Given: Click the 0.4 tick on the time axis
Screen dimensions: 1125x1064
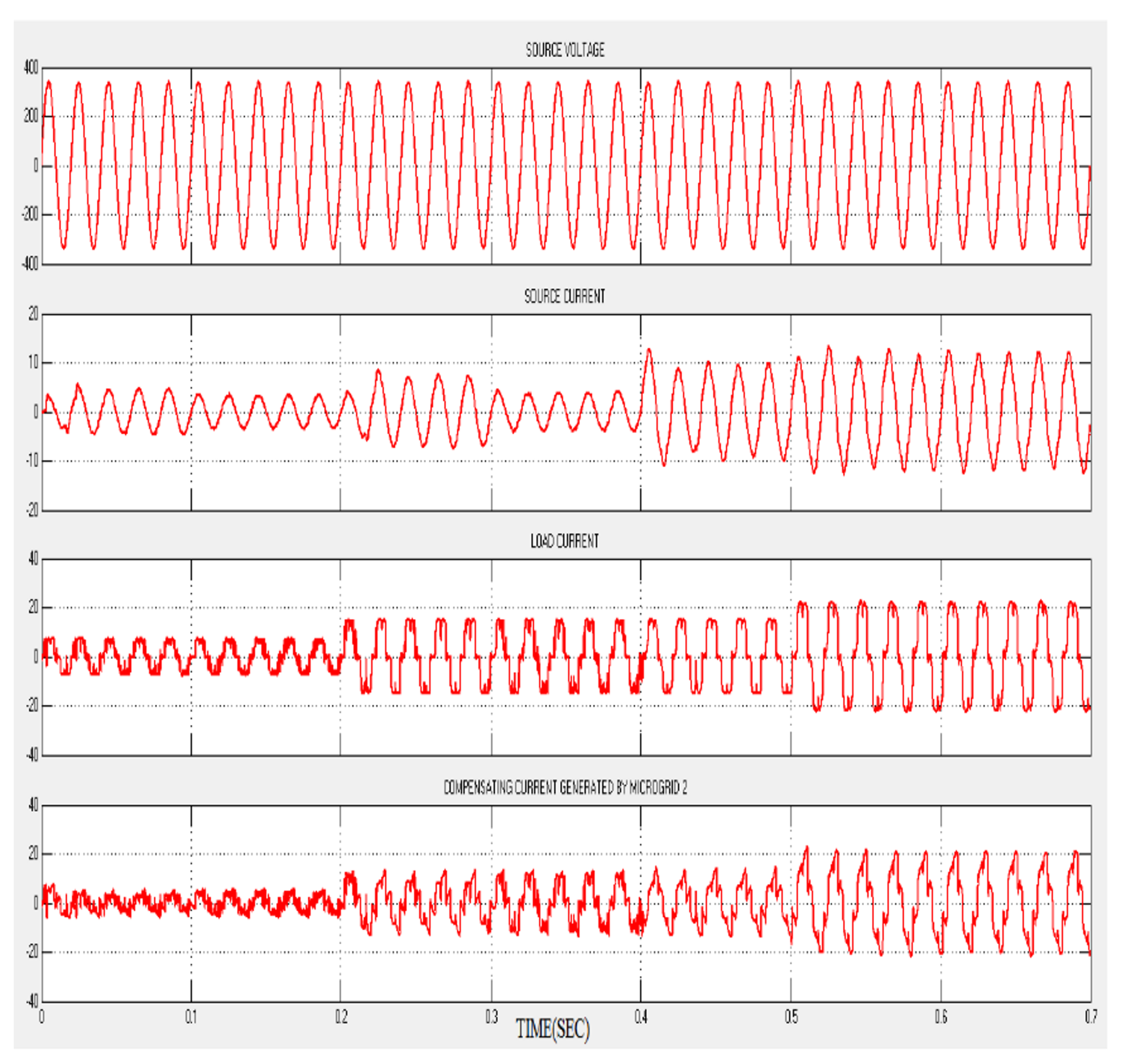Looking at the screenshot, I should click(x=641, y=1017).
